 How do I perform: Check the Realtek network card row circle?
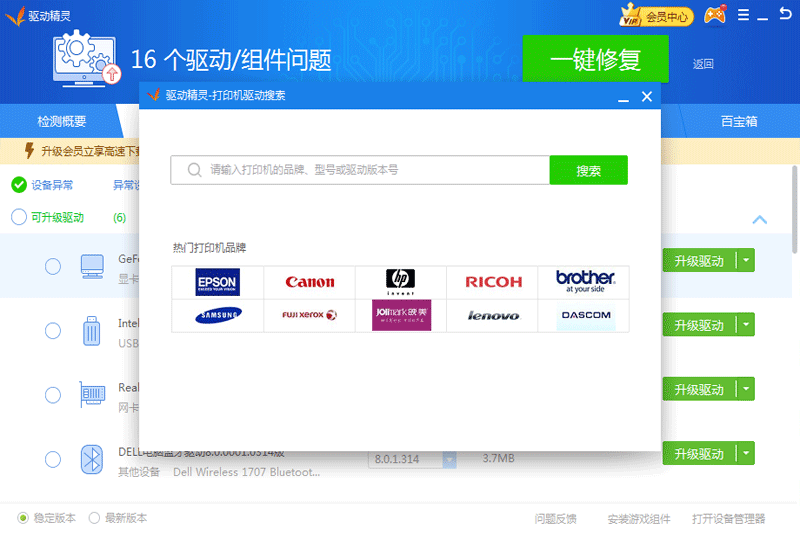[x=53, y=395]
